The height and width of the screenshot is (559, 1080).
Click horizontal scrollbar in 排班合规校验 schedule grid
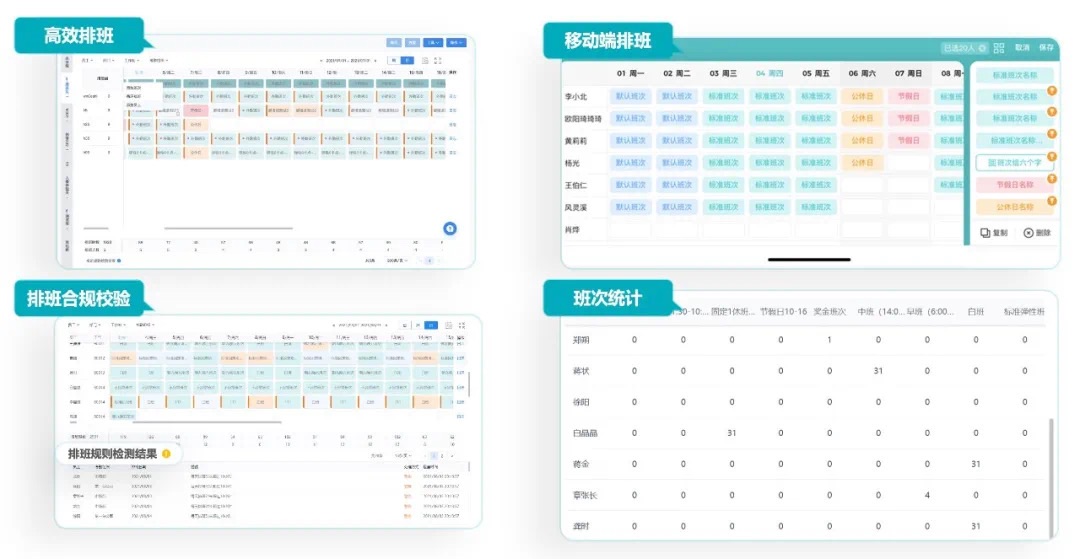(x=207, y=422)
